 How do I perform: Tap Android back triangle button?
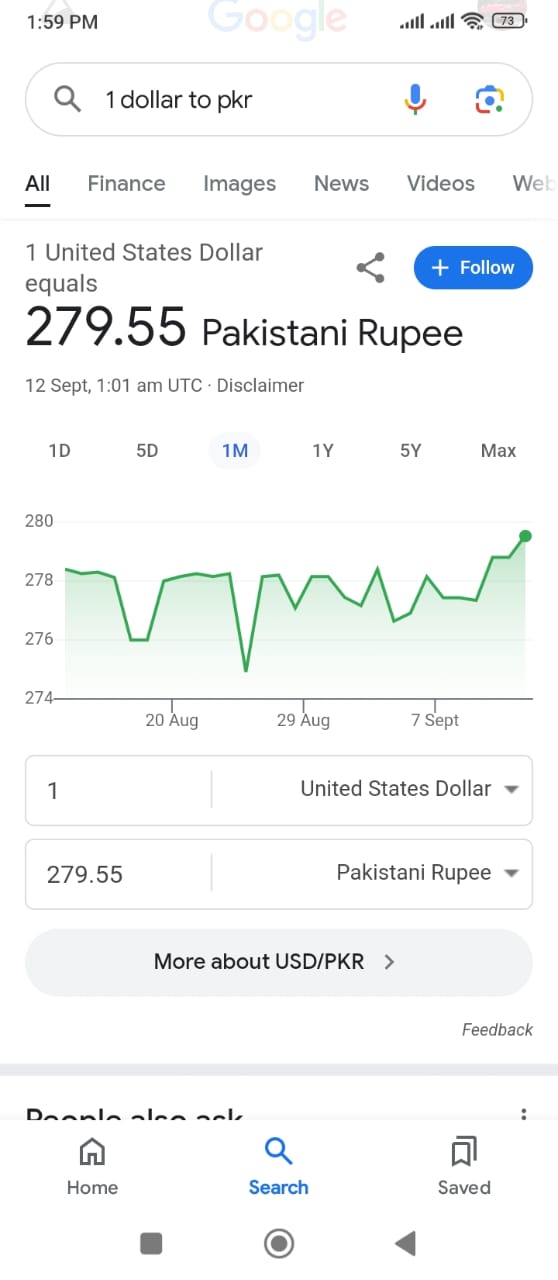click(405, 1243)
